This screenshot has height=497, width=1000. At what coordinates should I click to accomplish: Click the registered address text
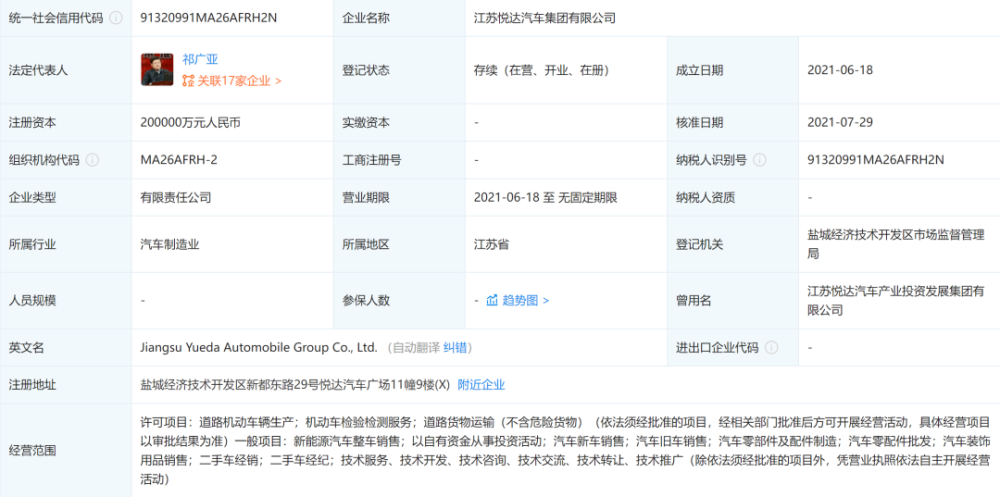pyautogui.click(x=295, y=385)
